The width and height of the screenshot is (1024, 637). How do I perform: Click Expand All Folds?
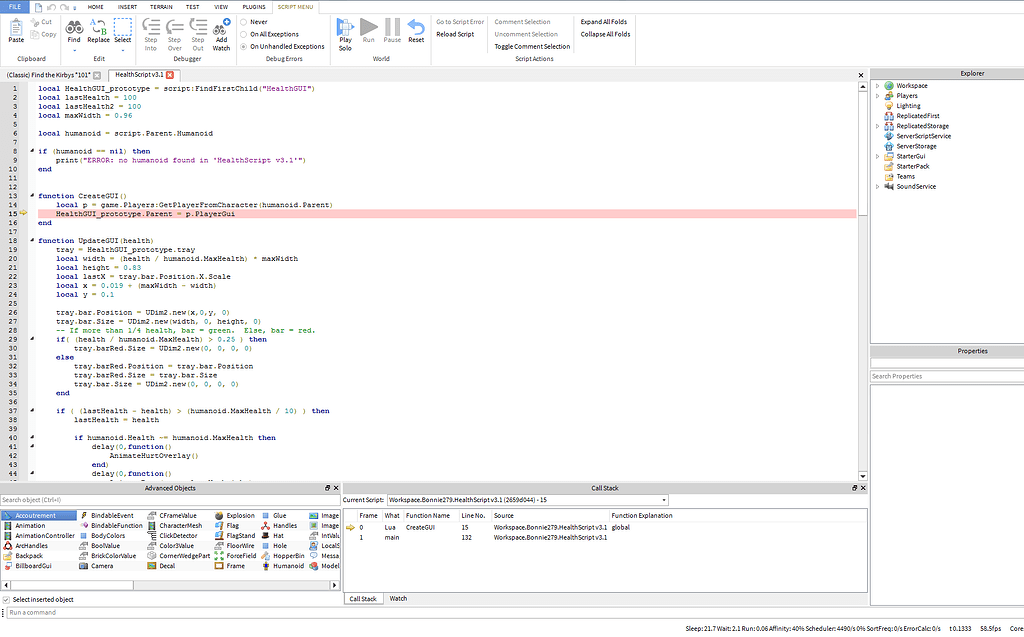[x=604, y=22]
